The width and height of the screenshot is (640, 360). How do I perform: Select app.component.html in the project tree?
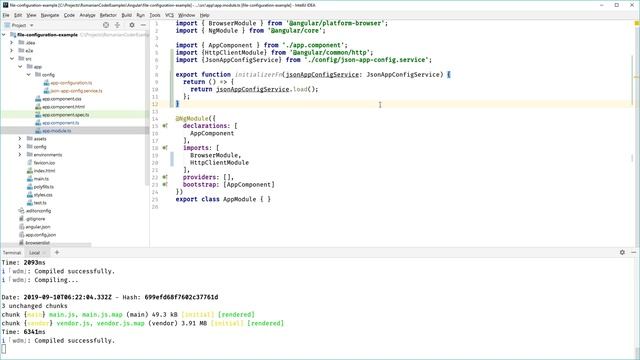coord(64,107)
